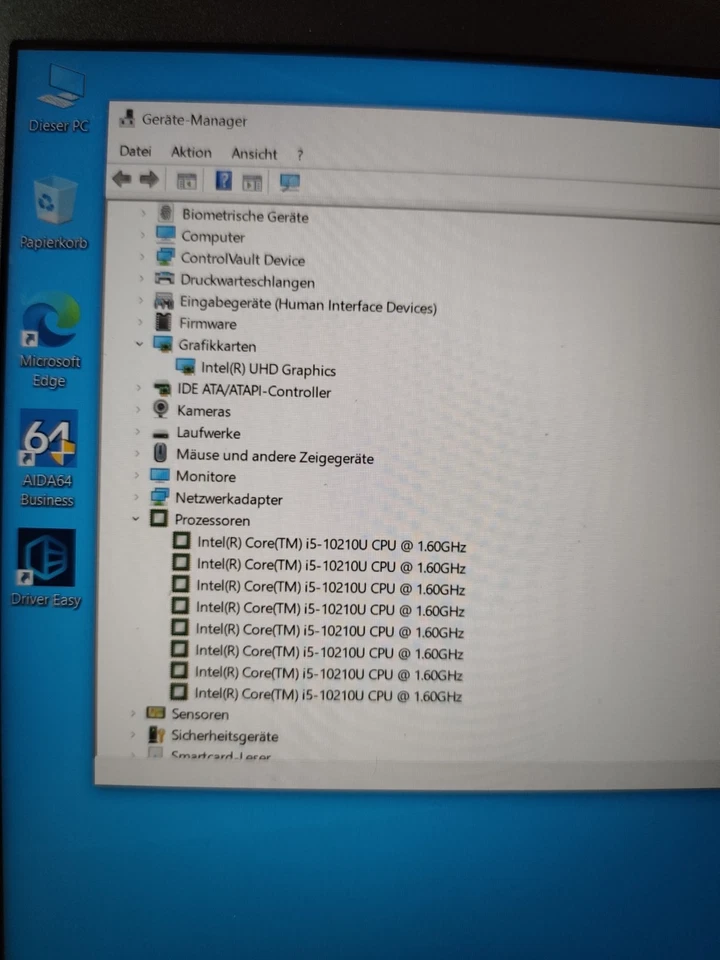Select the Sicherheitsgeräte label
The width and height of the screenshot is (720, 960).
coord(225,736)
